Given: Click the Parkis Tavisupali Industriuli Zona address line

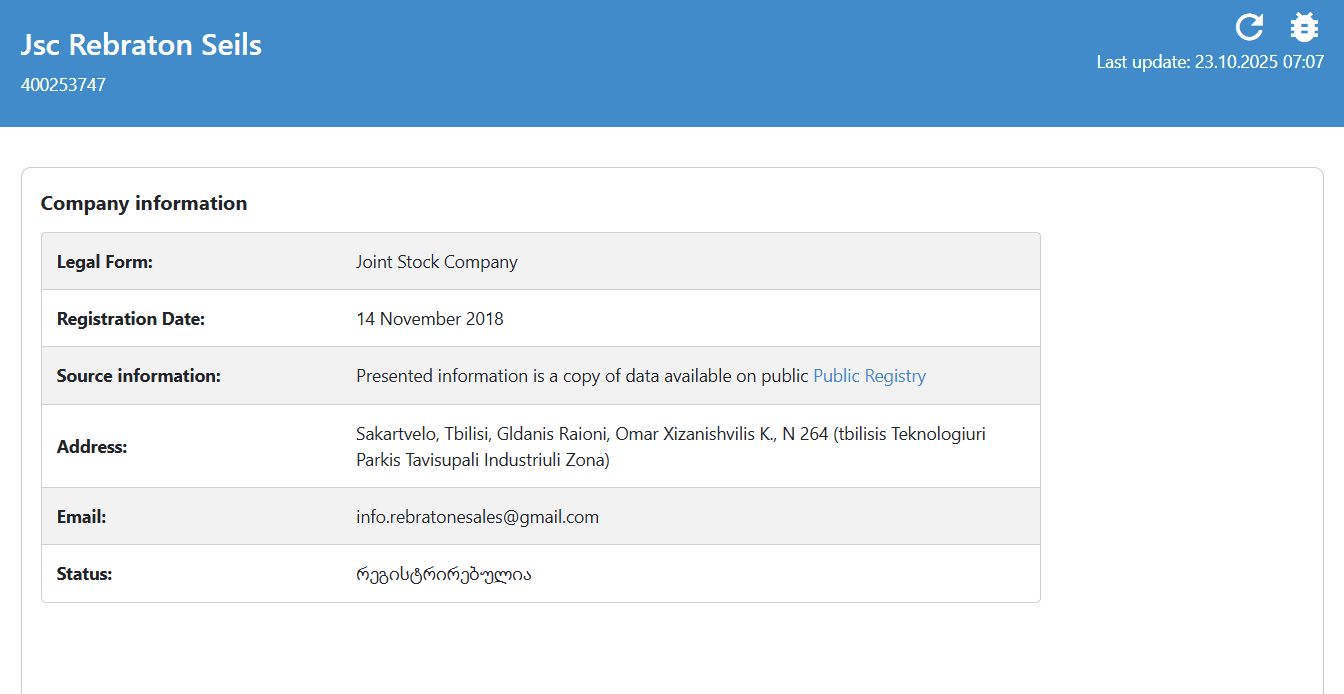Looking at the screenshot, I should [x=483, y=461].
